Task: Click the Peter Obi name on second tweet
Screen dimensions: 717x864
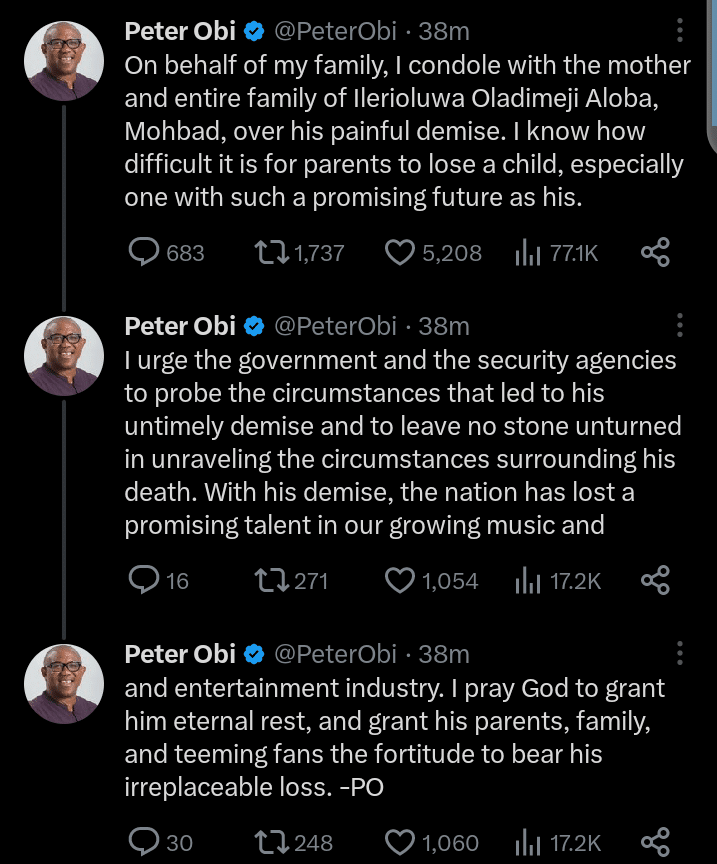Action: coord(180,326)
